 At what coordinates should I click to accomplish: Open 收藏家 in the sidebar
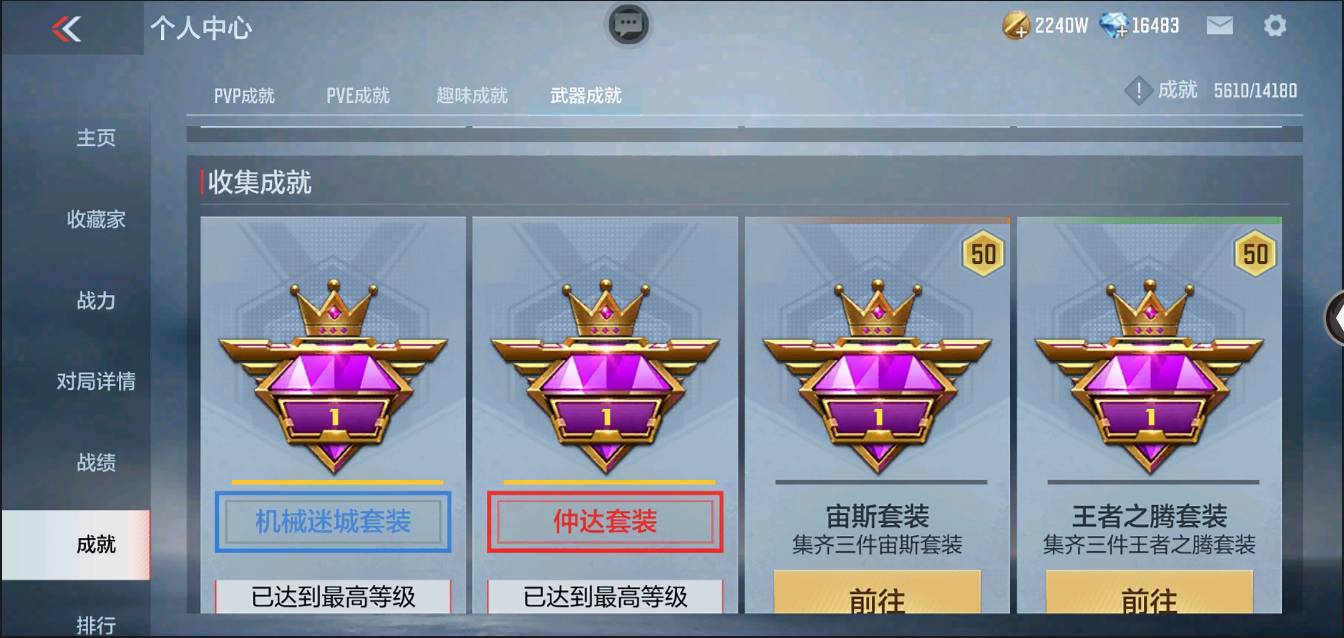pos(96,219)
